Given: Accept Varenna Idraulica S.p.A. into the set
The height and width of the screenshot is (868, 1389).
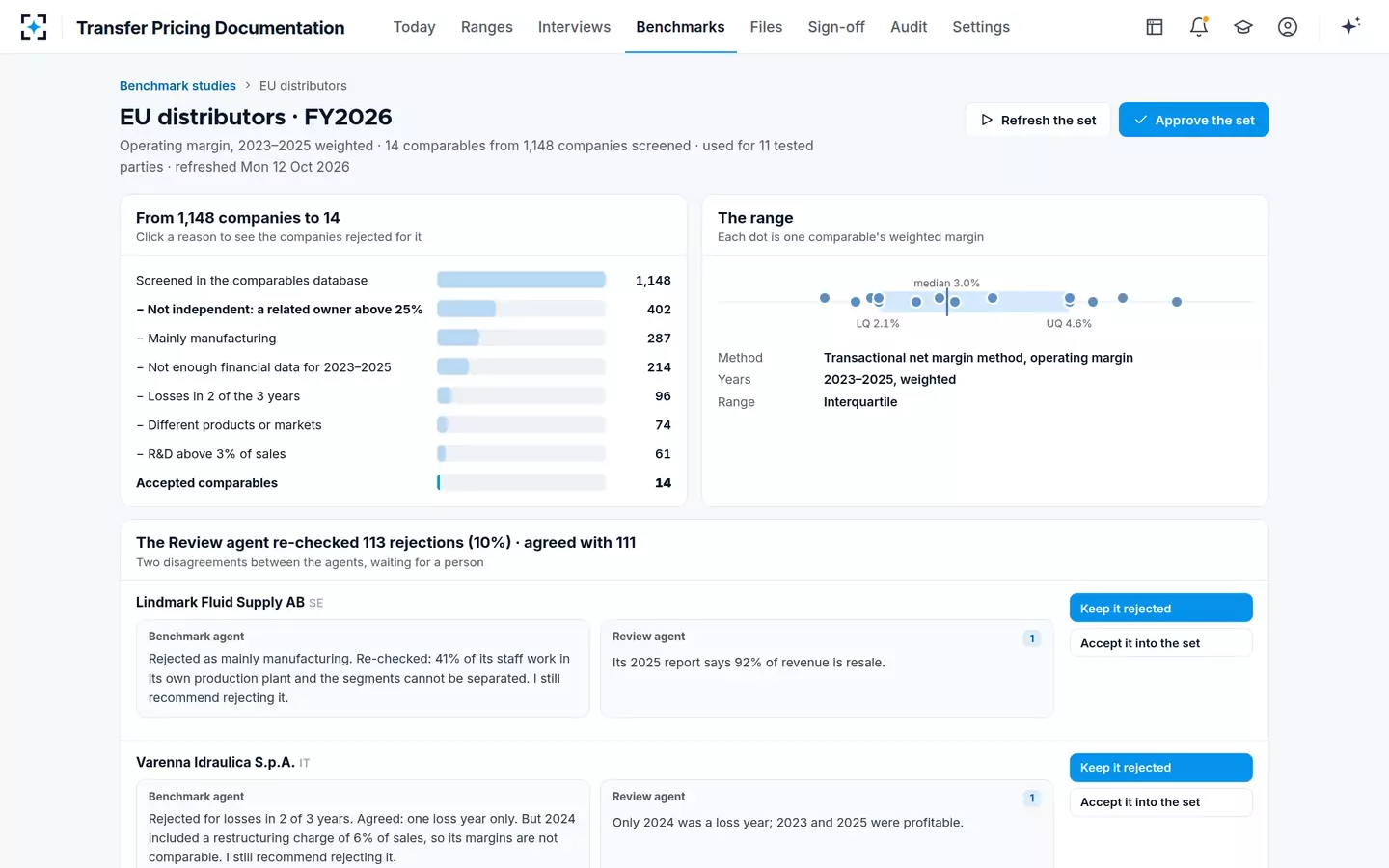Looking at the screenshot, I should pyautogui.click(x=1161, y=802).
